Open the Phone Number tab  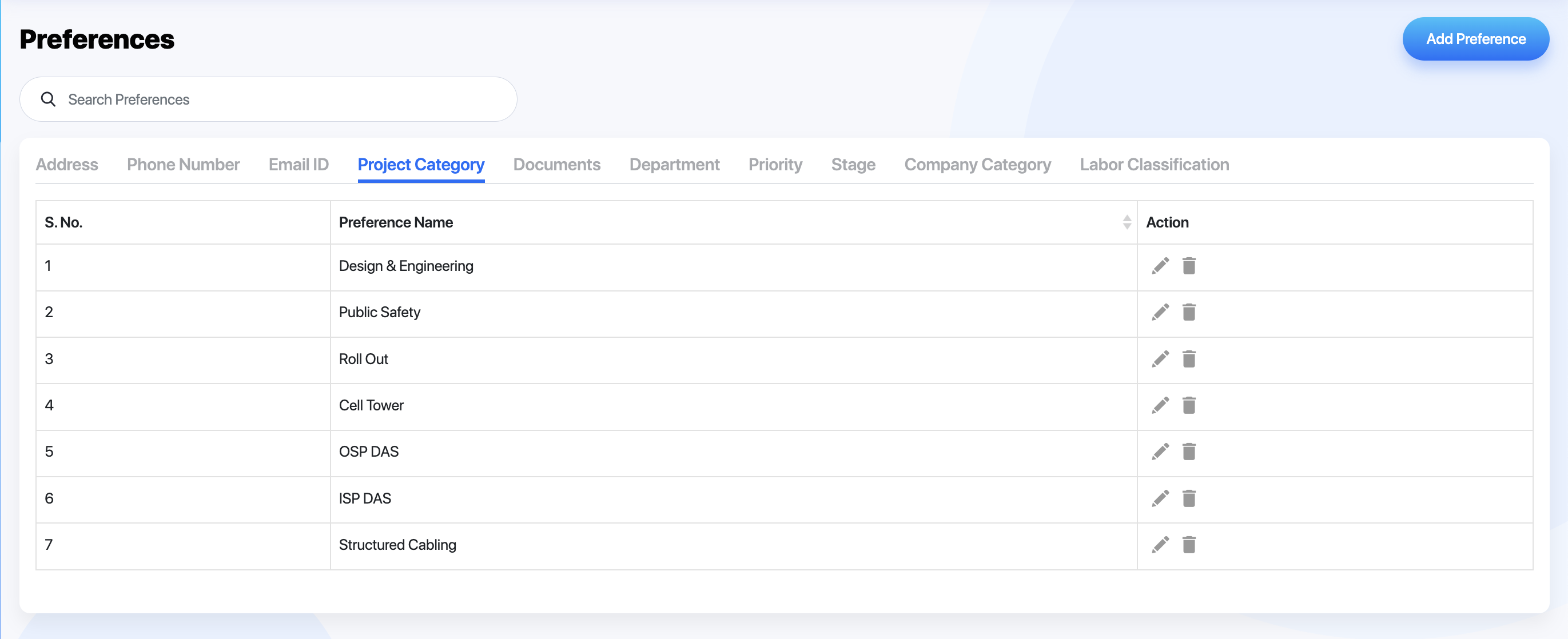pyautogui.click(x=183, y=164)
